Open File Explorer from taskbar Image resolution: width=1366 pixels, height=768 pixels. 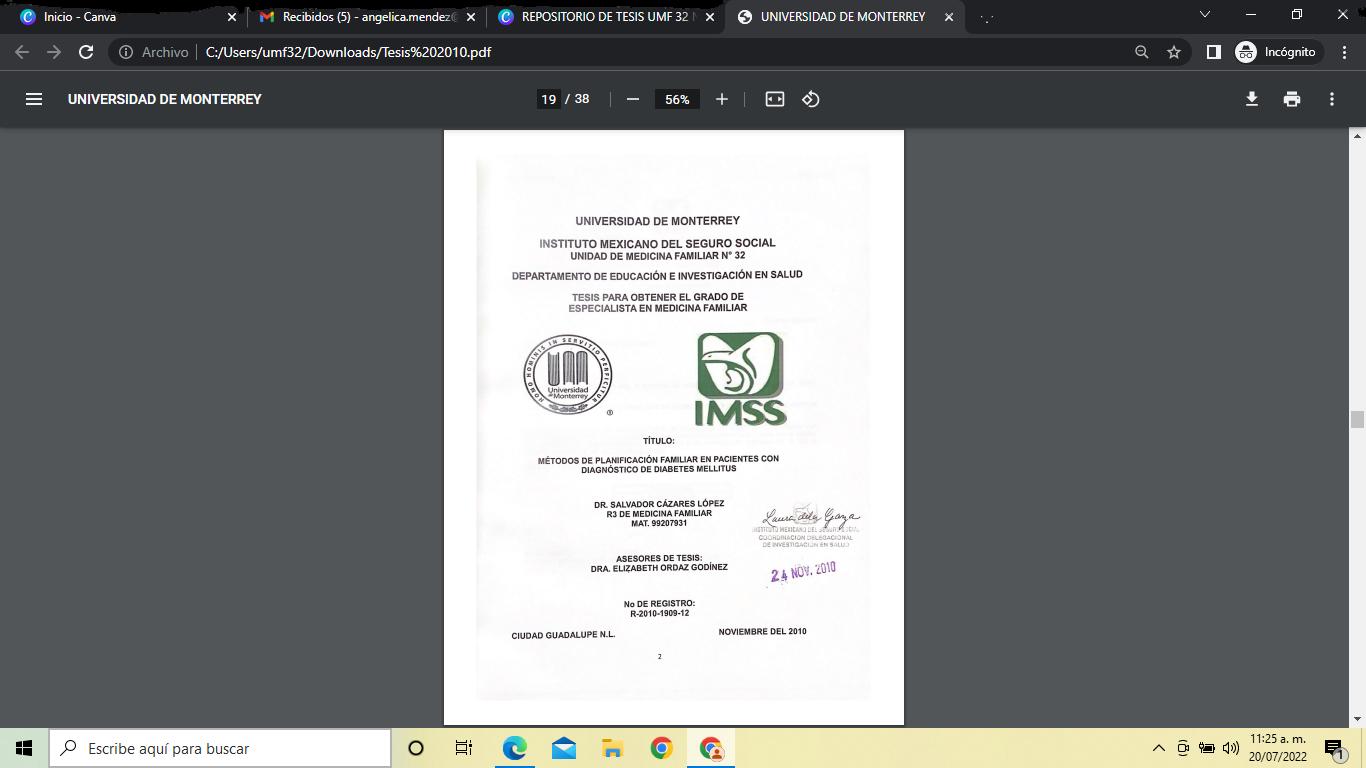click(612, 748)
